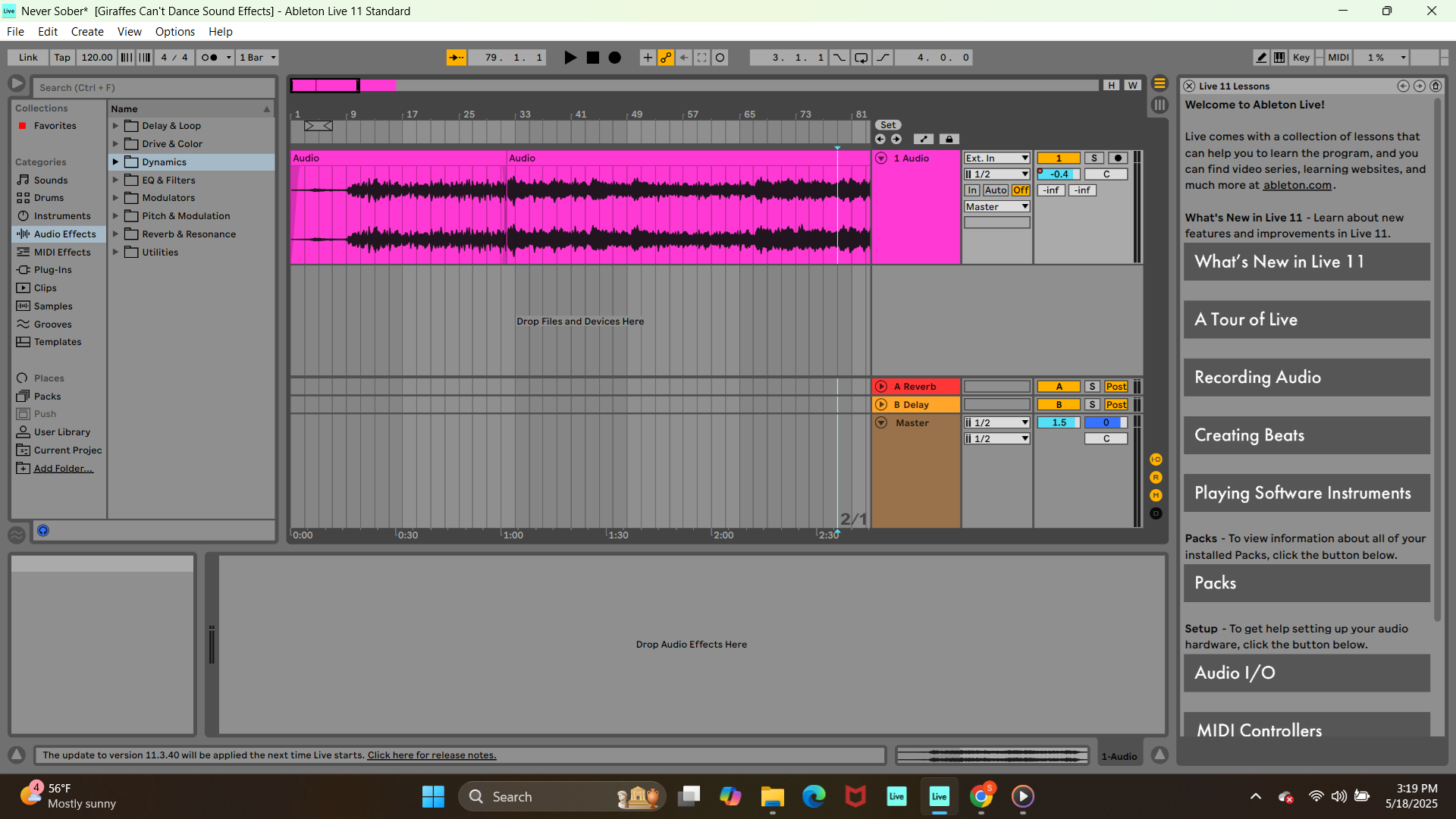Expand the Drive & Color folder
The height and width of the screenshot is (819, 1456).
[x=115, y=144]
